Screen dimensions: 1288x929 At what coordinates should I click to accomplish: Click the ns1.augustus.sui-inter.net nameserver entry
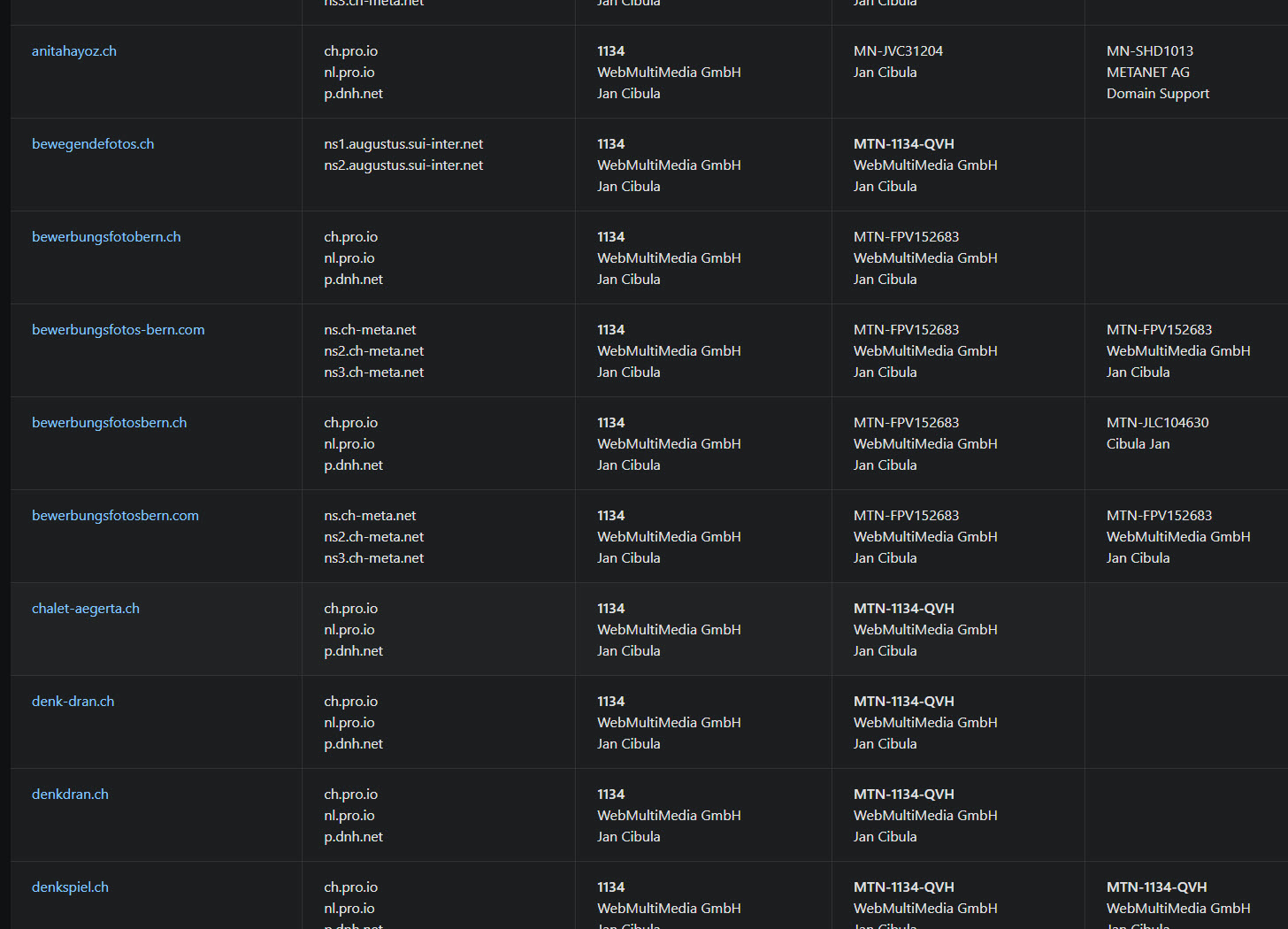point(403,144)
